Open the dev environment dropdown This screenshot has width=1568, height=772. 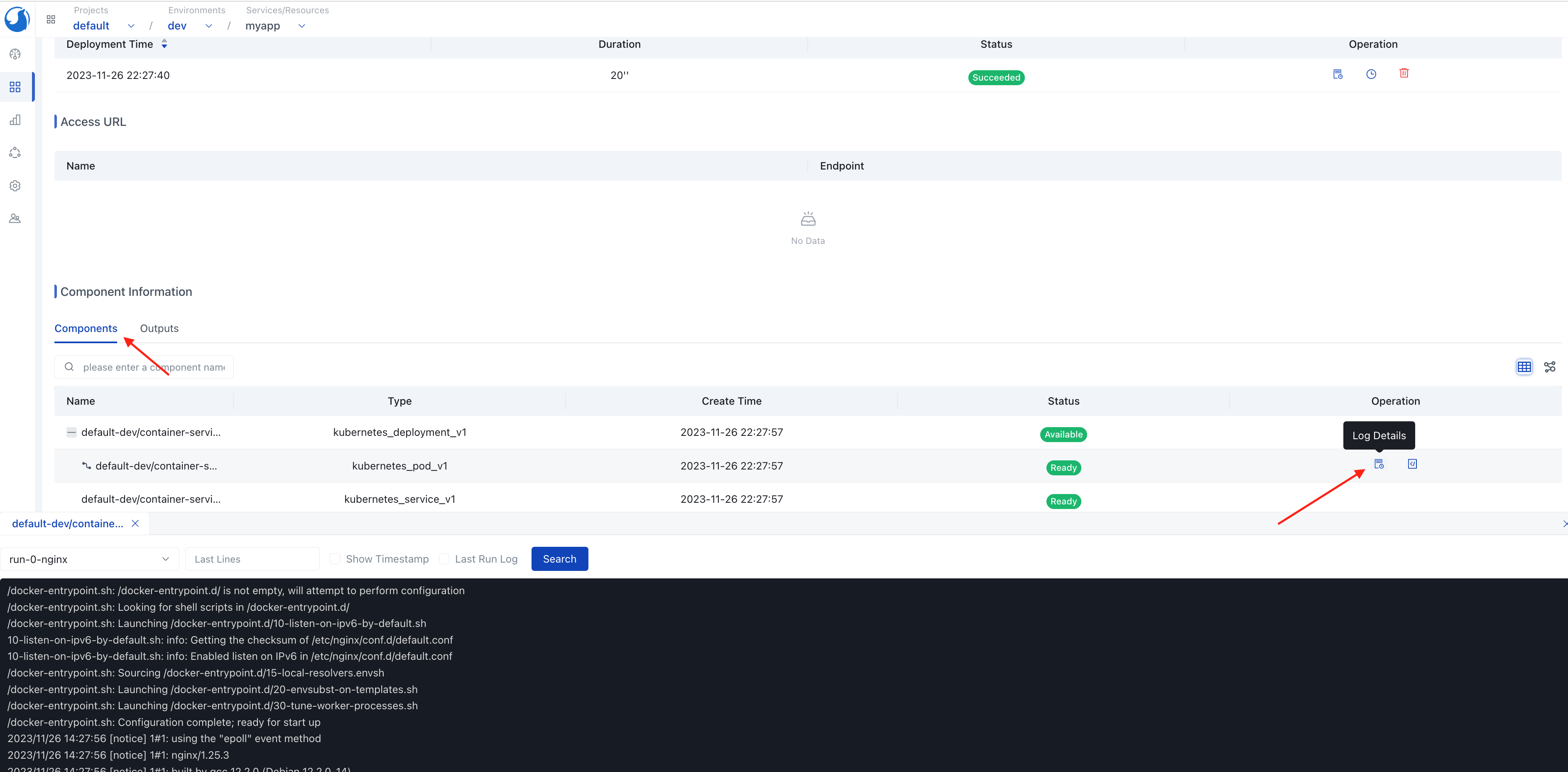coord(208,26)
